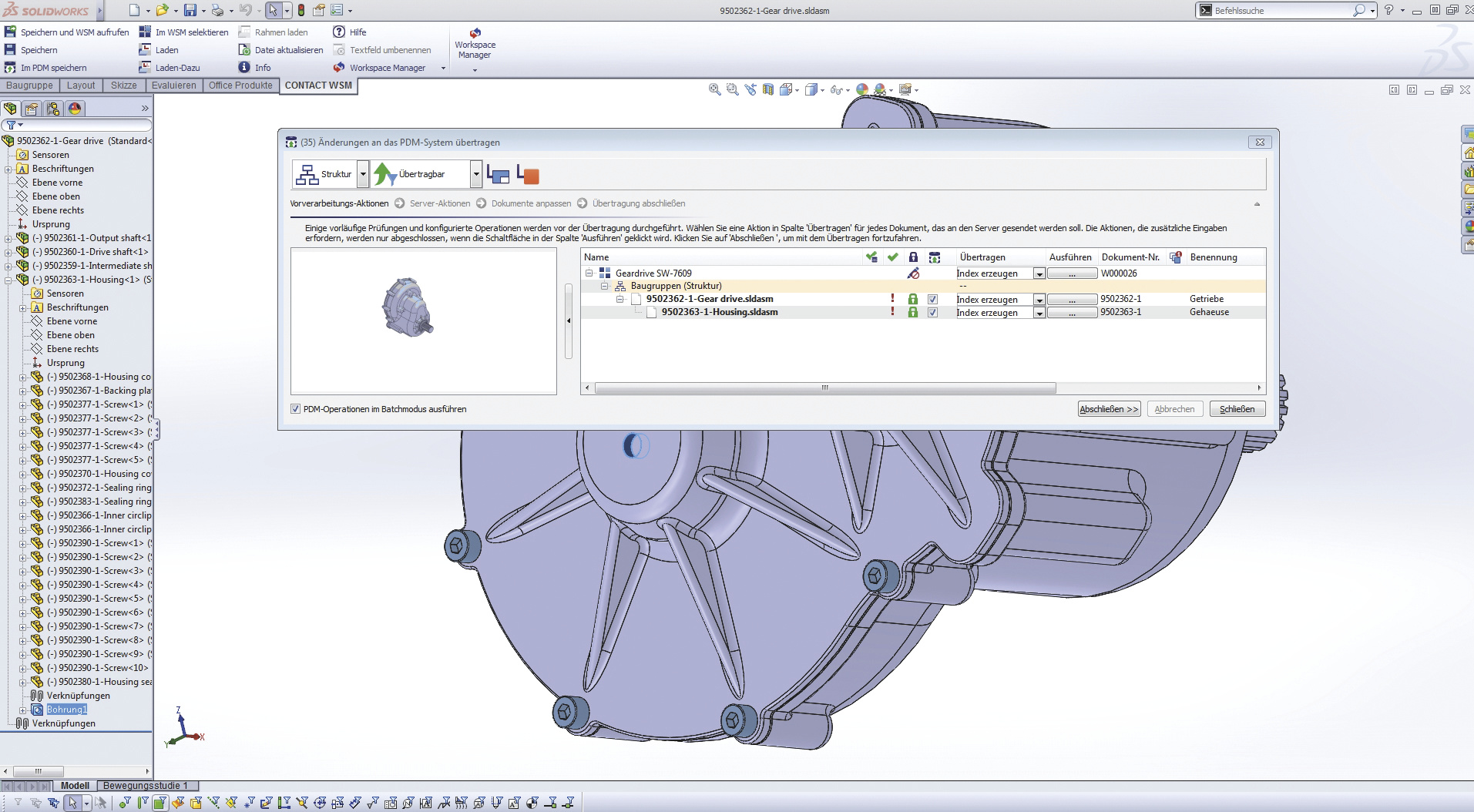Screen dimensions: 1474x812
Task: Click the Abschließen >> button
Action: click(x=1109, y=409)
